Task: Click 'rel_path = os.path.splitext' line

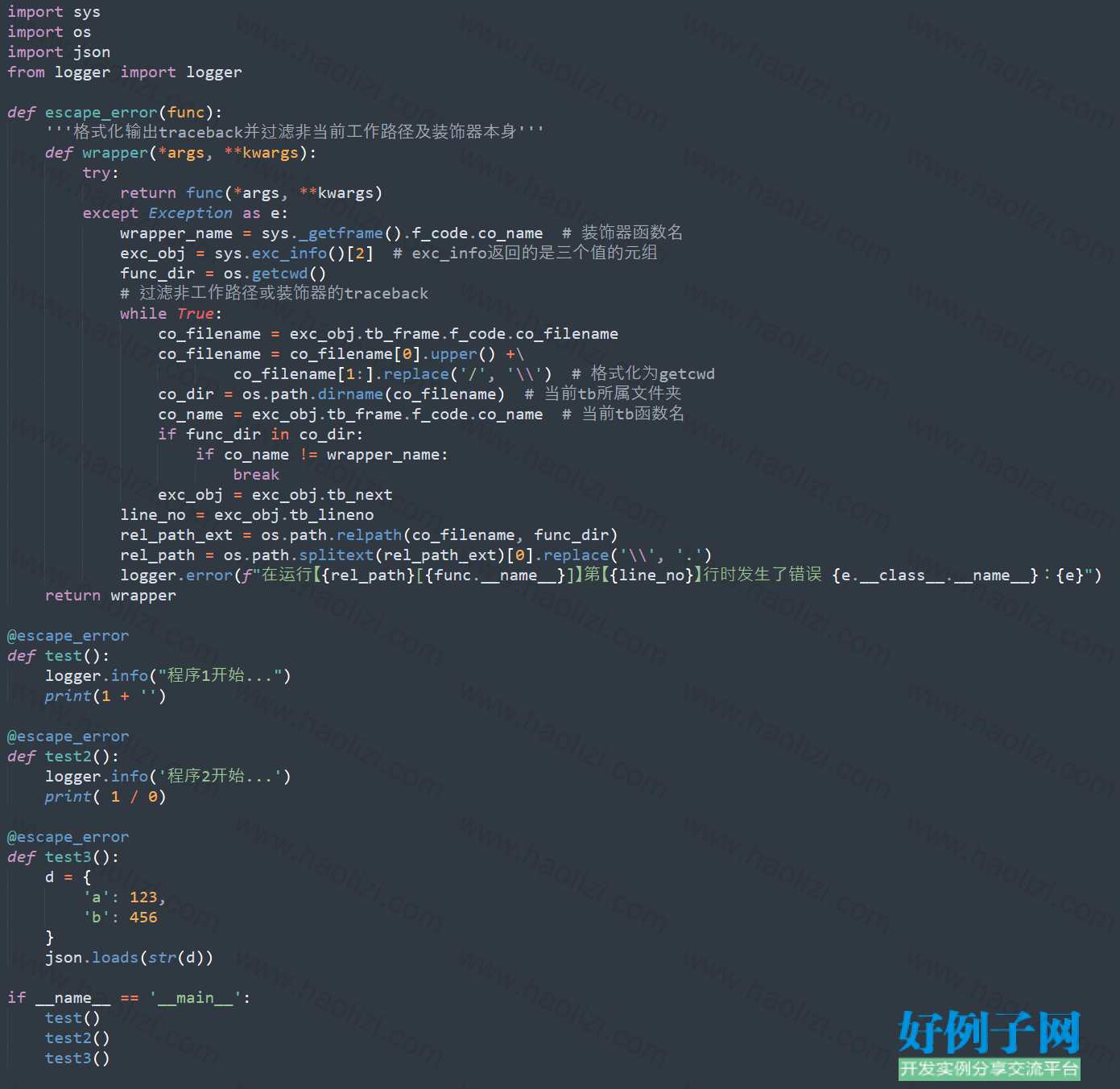Action: (416, 555)
